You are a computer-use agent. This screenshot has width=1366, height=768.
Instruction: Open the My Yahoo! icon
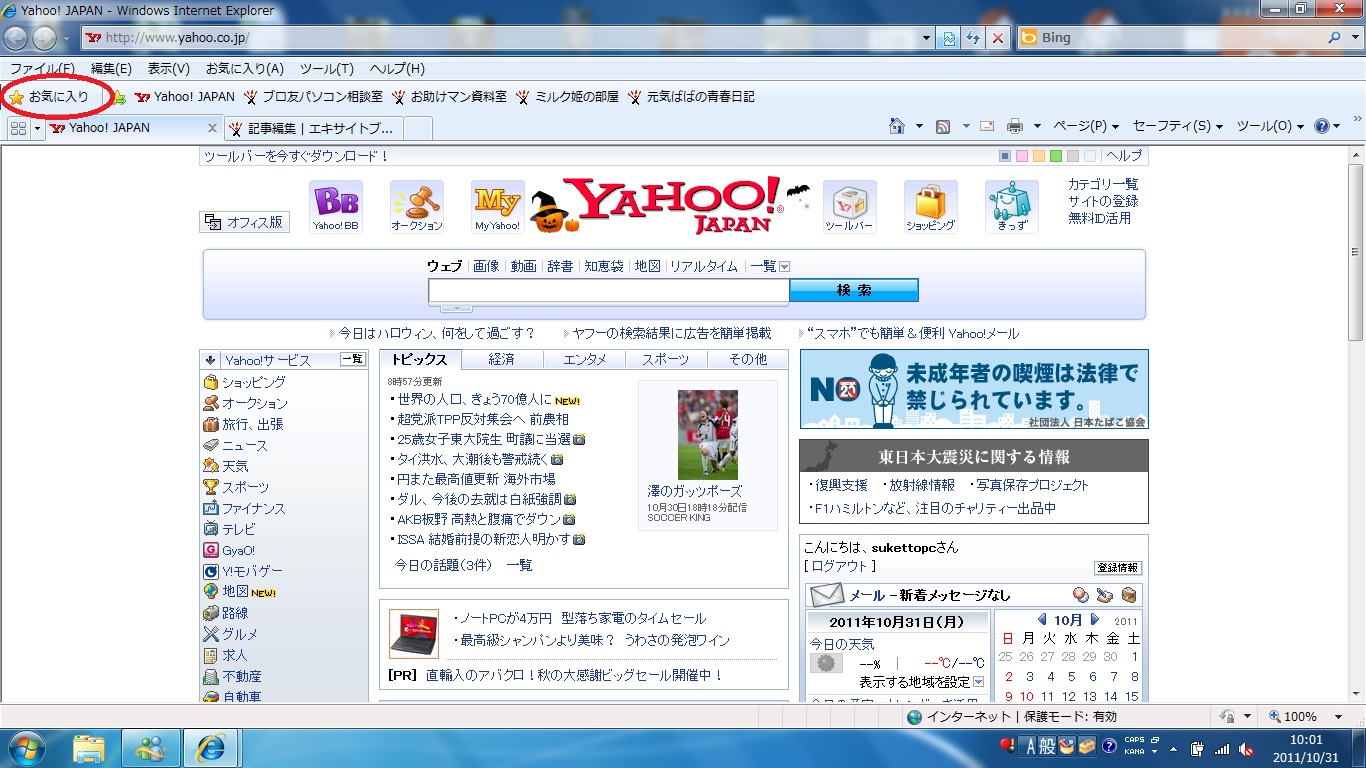pos(497,206)
